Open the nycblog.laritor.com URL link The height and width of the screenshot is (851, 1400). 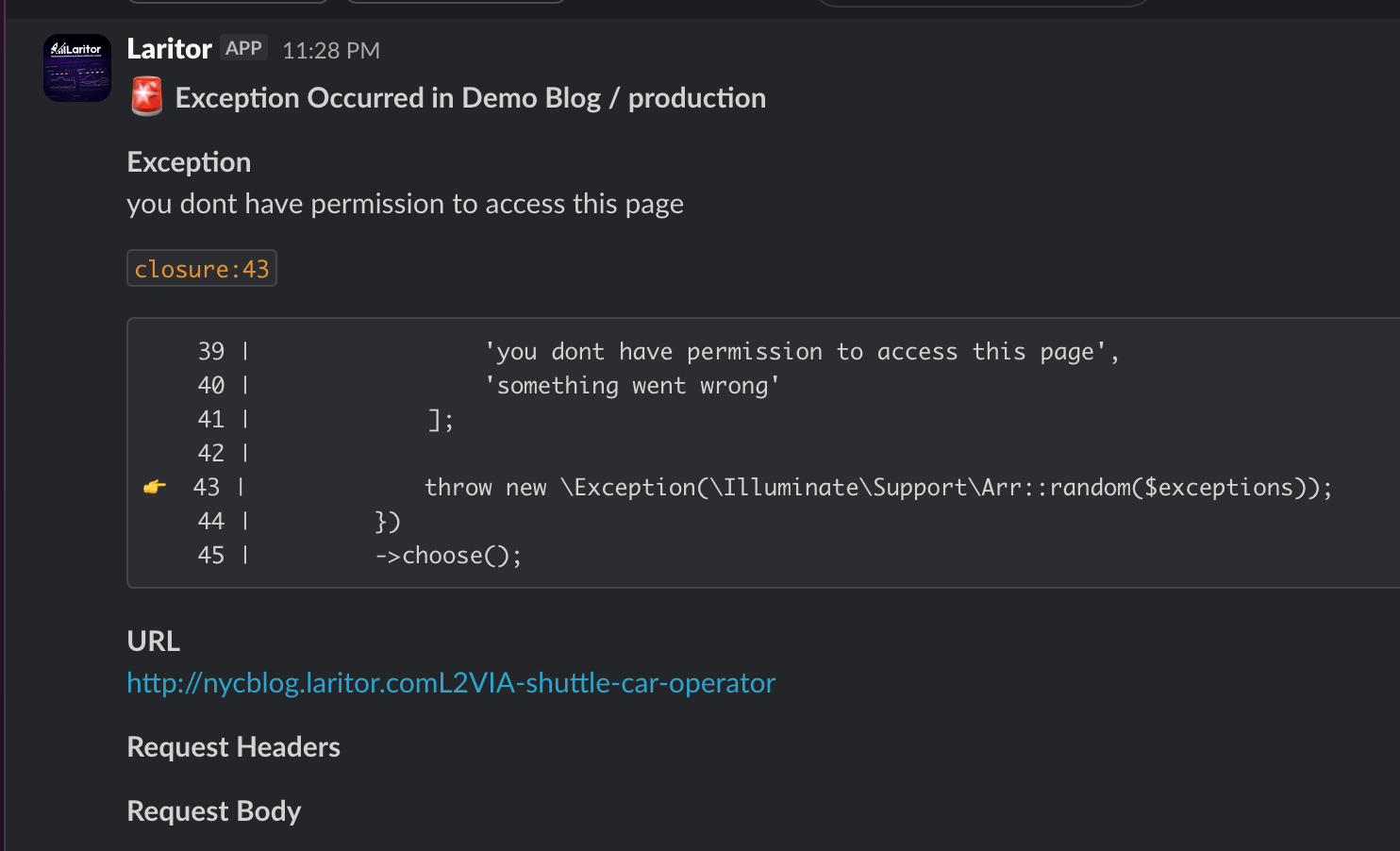450,682
